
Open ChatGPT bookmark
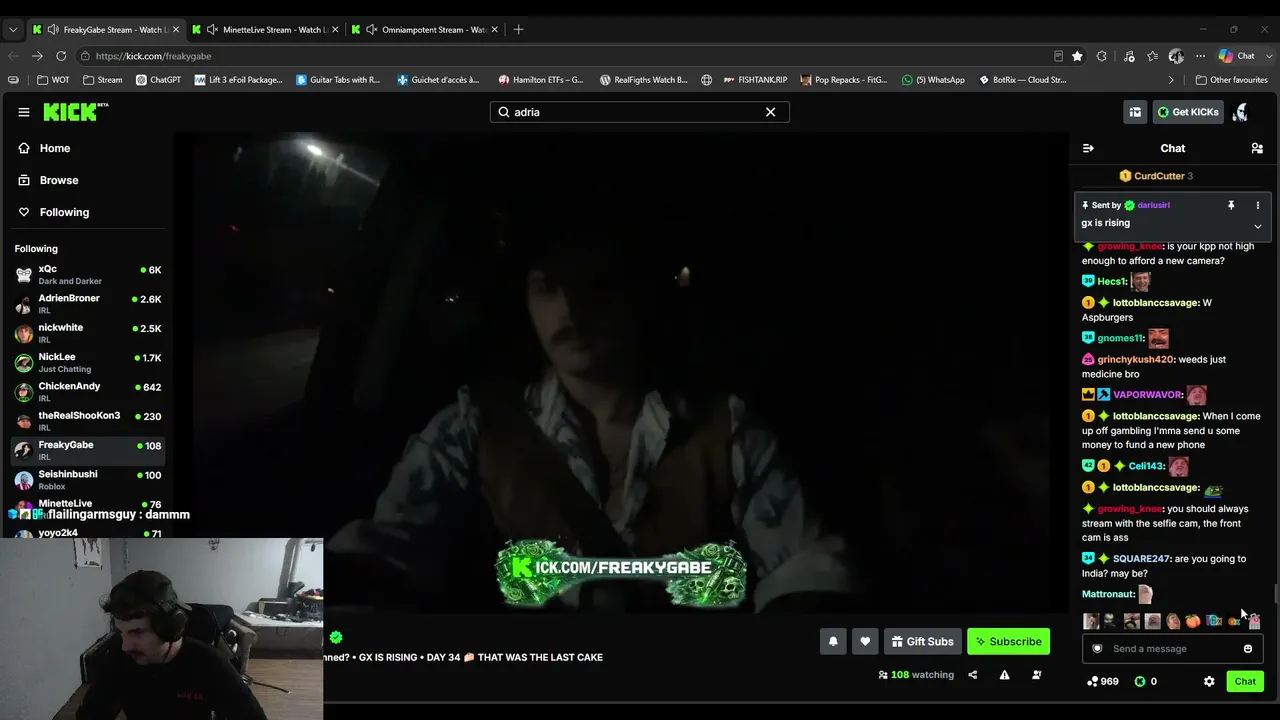tap(158, 80)
